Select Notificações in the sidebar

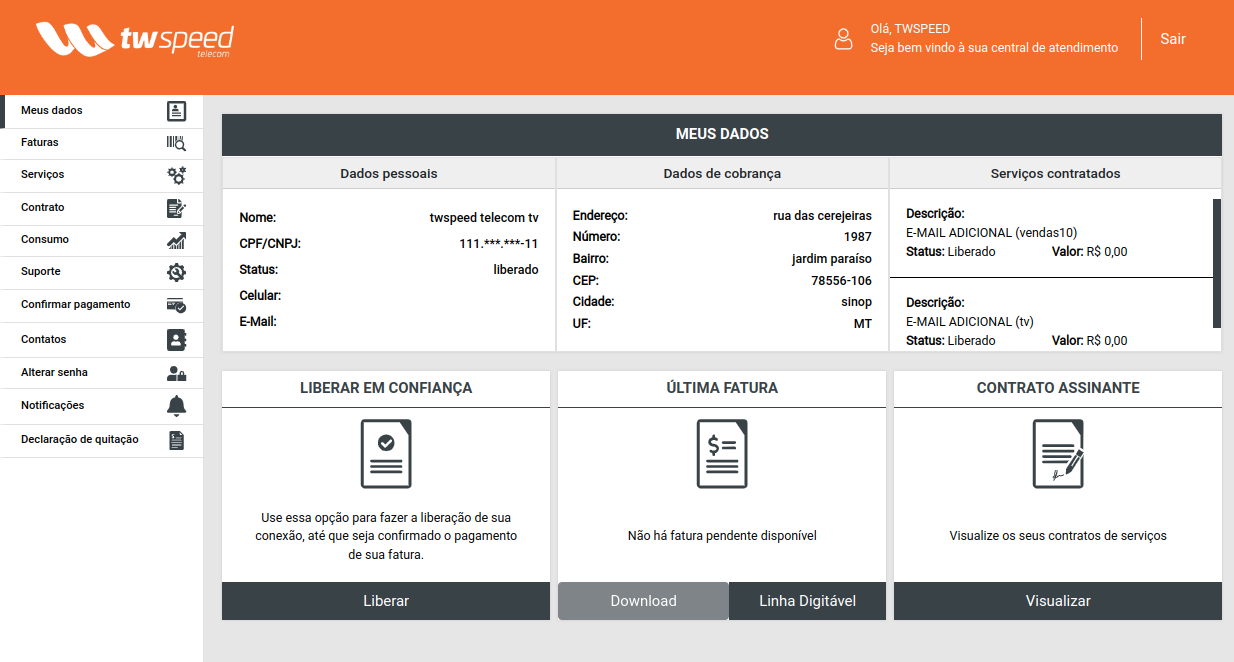[x=102, y=406]
